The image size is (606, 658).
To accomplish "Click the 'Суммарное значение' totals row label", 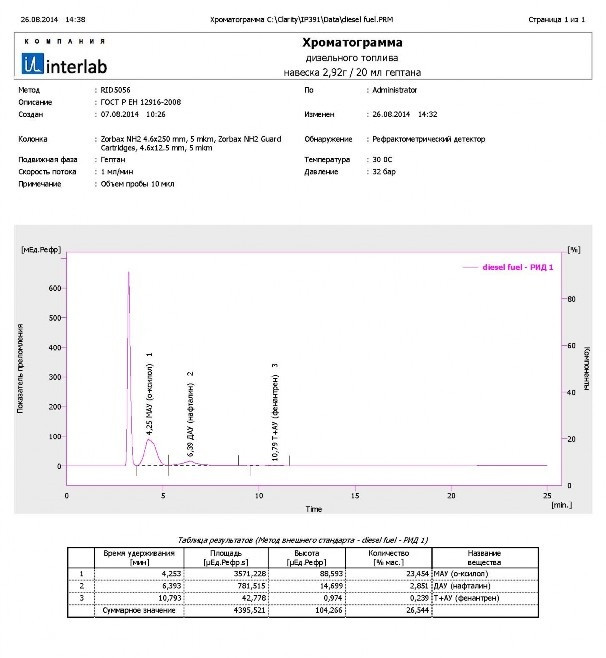I will coord(139,610).
